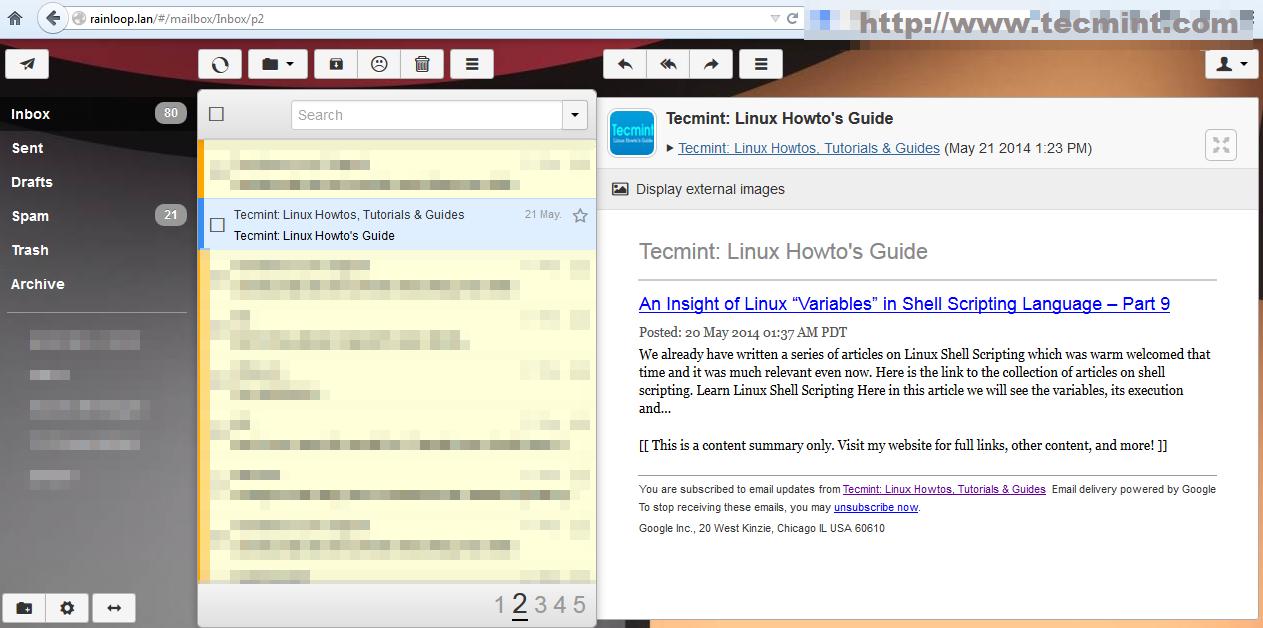Image resolution: width=1263 pixels, height=628 pixels.
Task: Star the Tecmint message
Action: pyautogui.click(x=579, y=215)
